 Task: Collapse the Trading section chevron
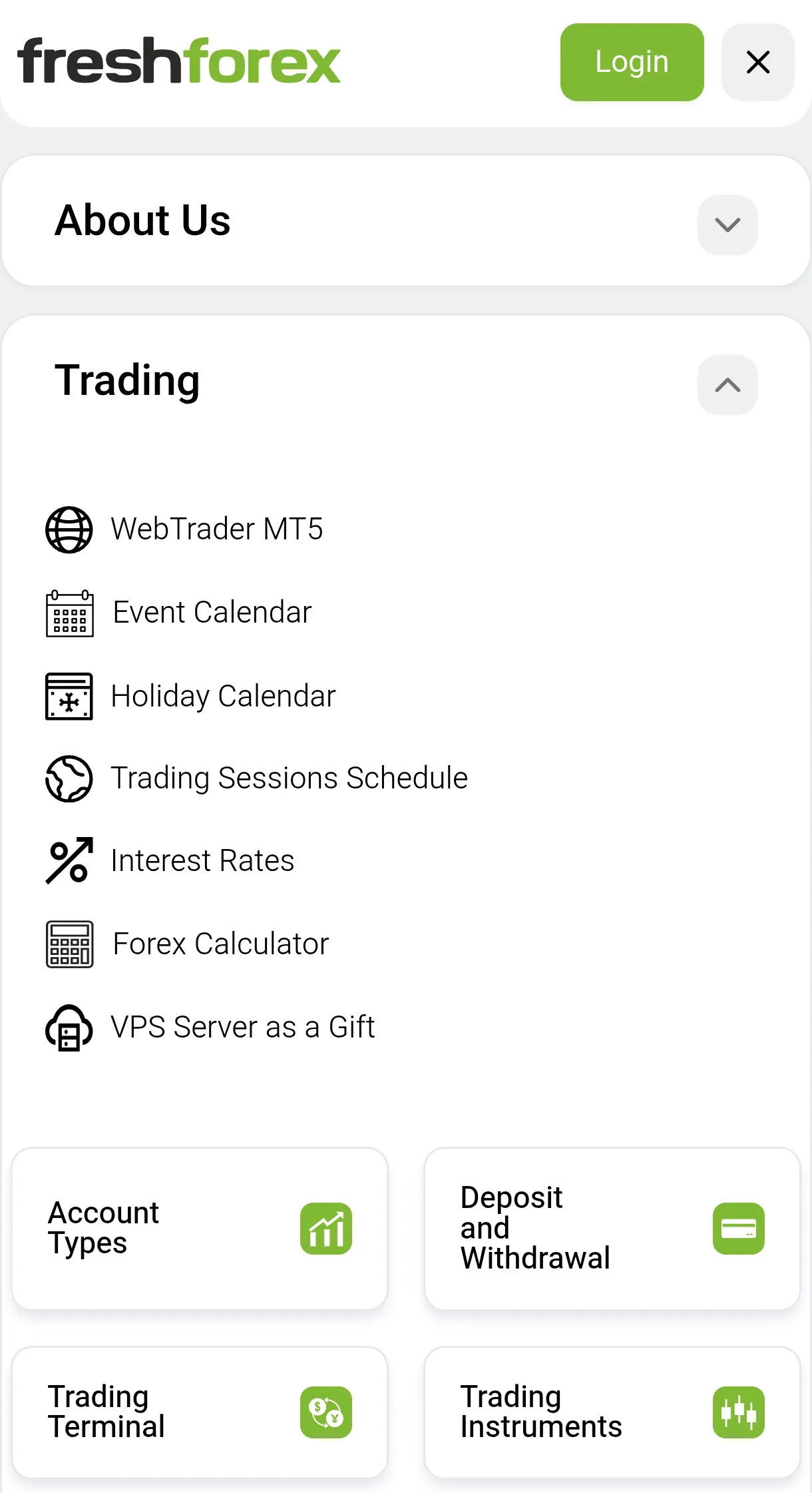(x=727, y=385)
